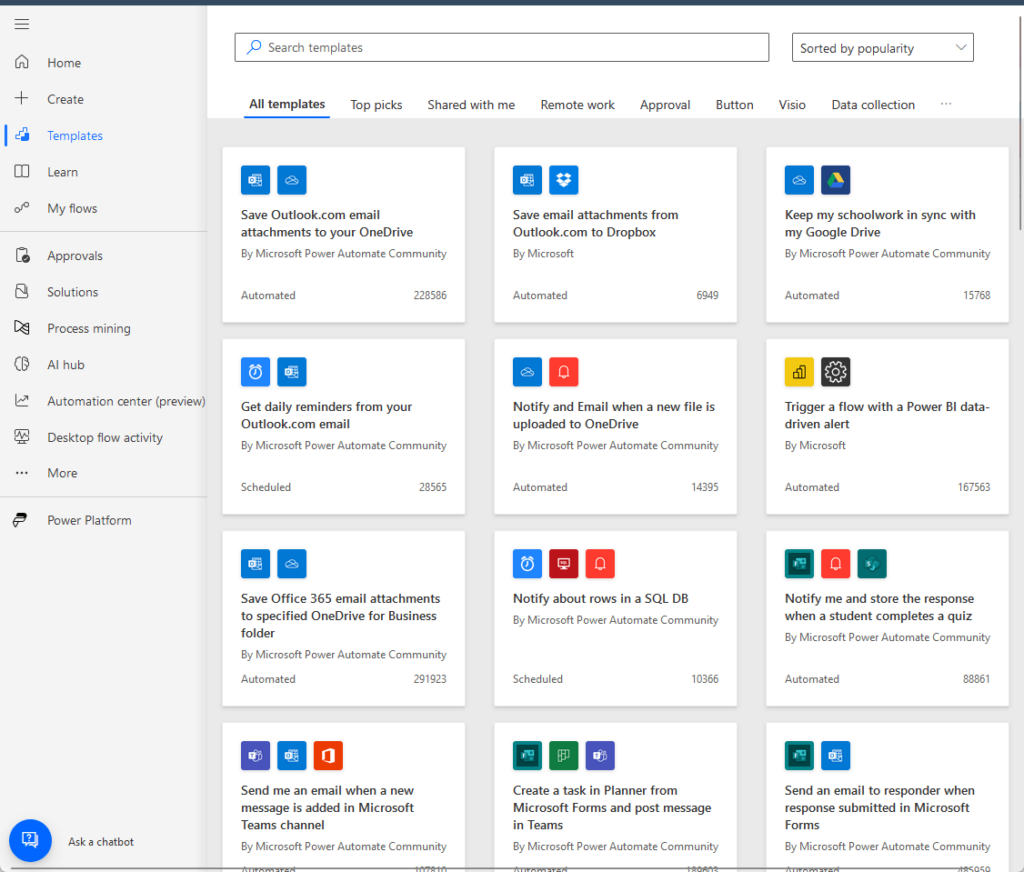The image size is (1024, 872).
Task: Click the Search templates input field
Action: click(502, 48)
